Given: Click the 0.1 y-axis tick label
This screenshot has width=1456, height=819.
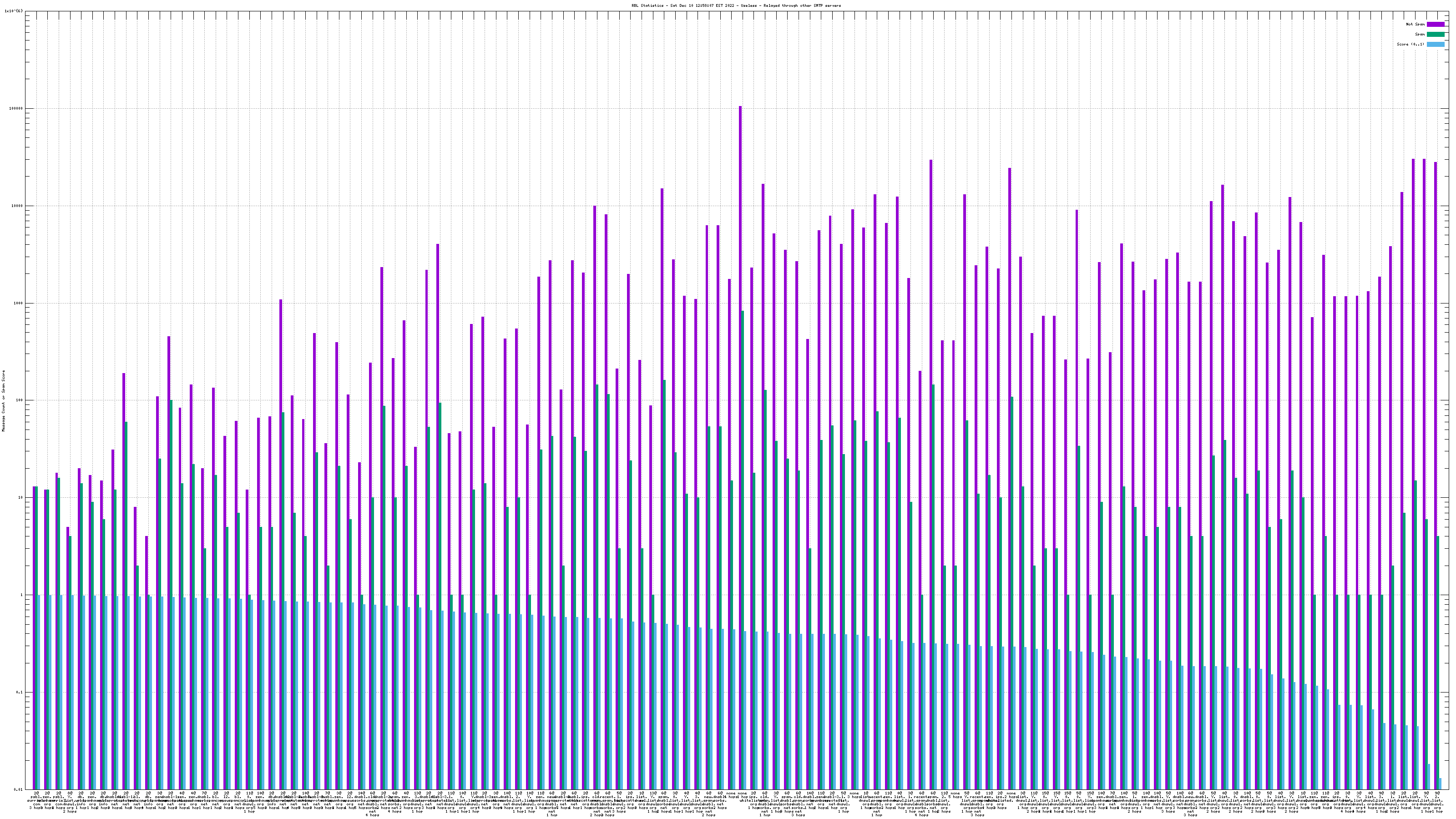Looking at the screenshot, I should tap(19, 693).
